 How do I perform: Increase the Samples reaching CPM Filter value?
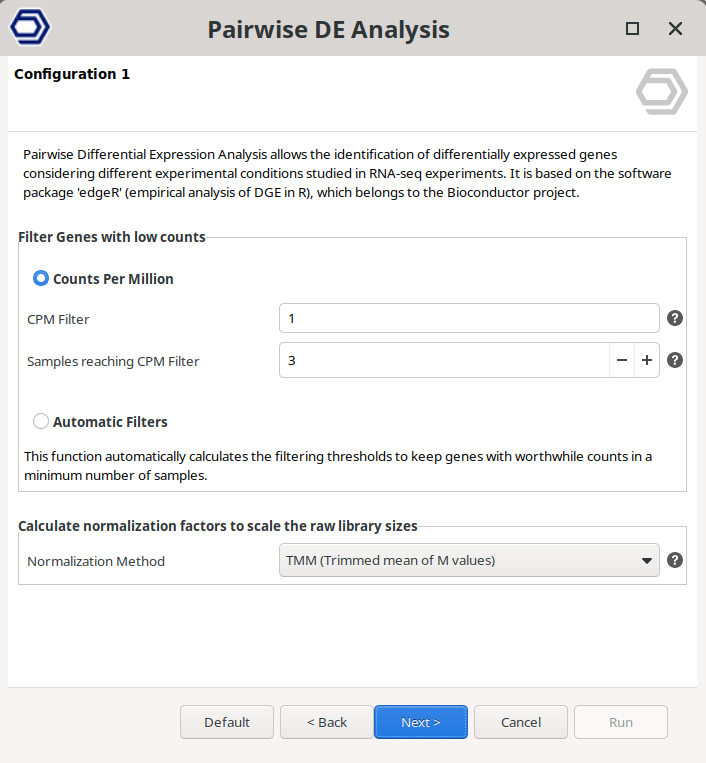[x=647, y=361]
